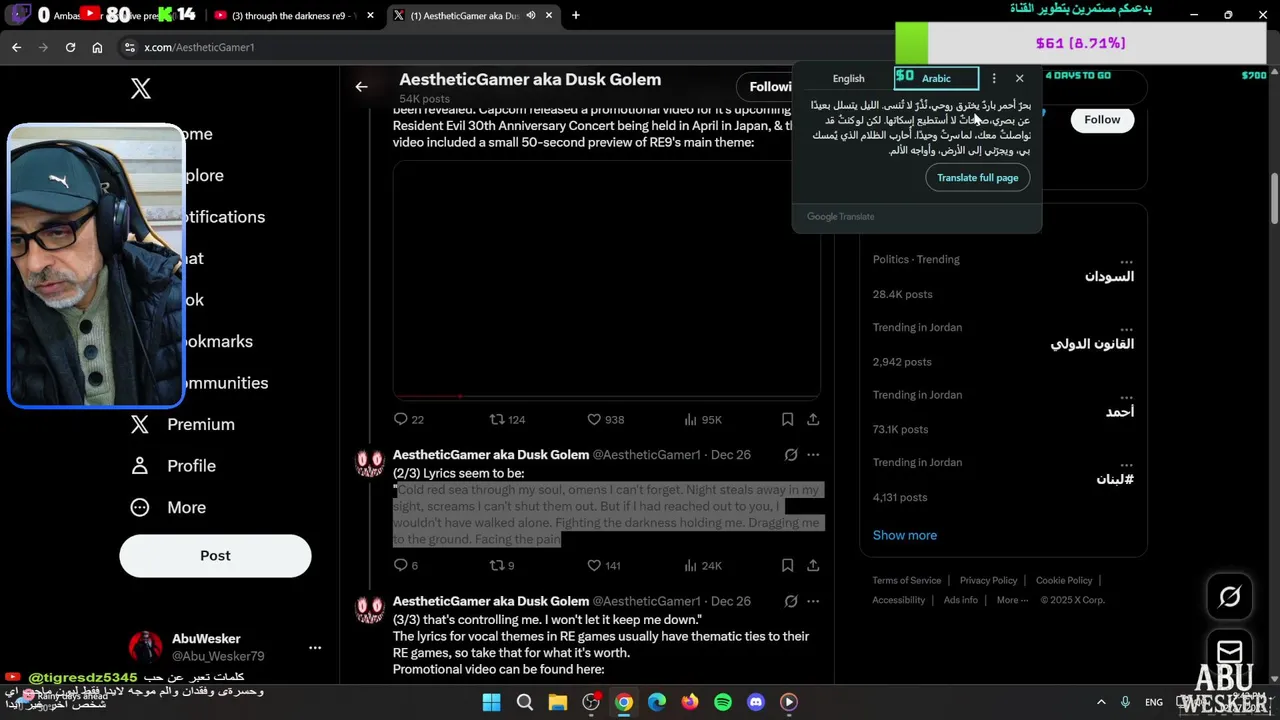Open File Explorer from the taskbar

(558, 702)
